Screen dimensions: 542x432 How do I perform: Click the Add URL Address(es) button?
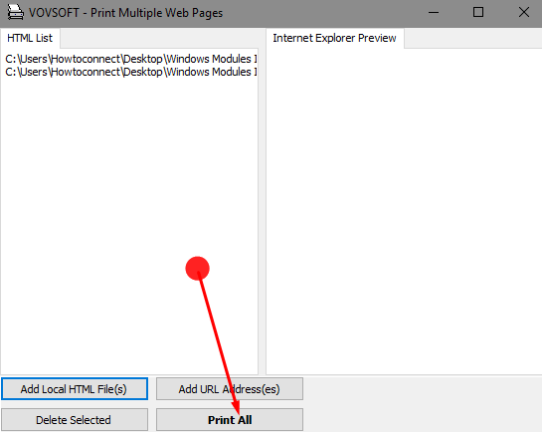tap(230, 389)
